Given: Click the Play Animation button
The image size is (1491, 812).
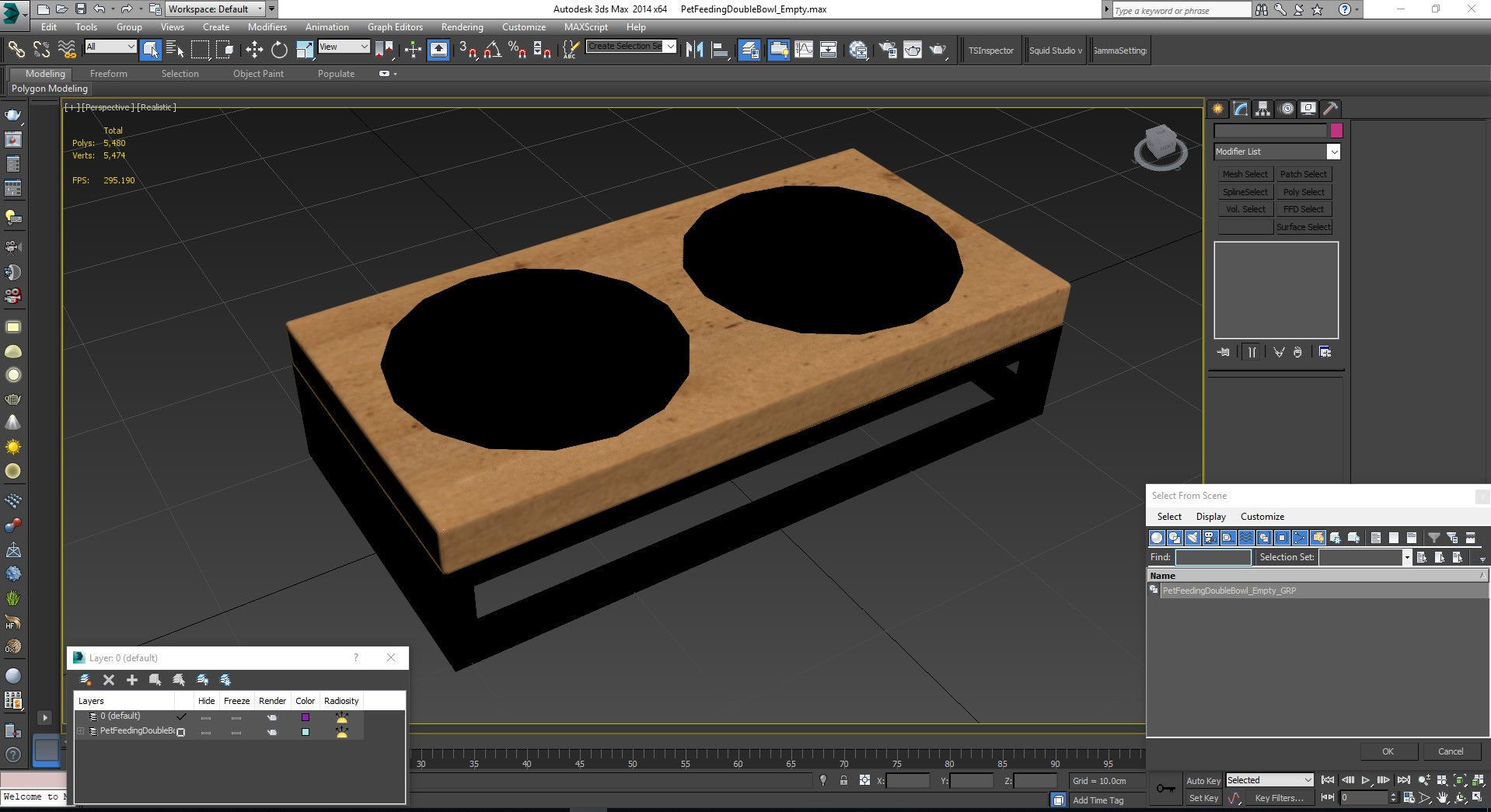Looking at the screenshot, I should (x=1366, y=780).
